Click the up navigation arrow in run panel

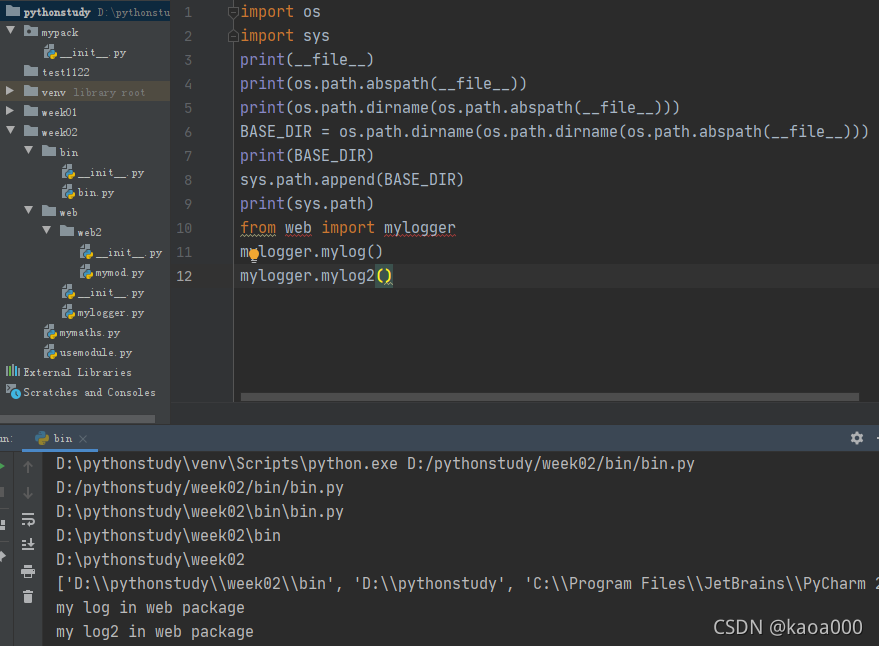coord(28,466)
